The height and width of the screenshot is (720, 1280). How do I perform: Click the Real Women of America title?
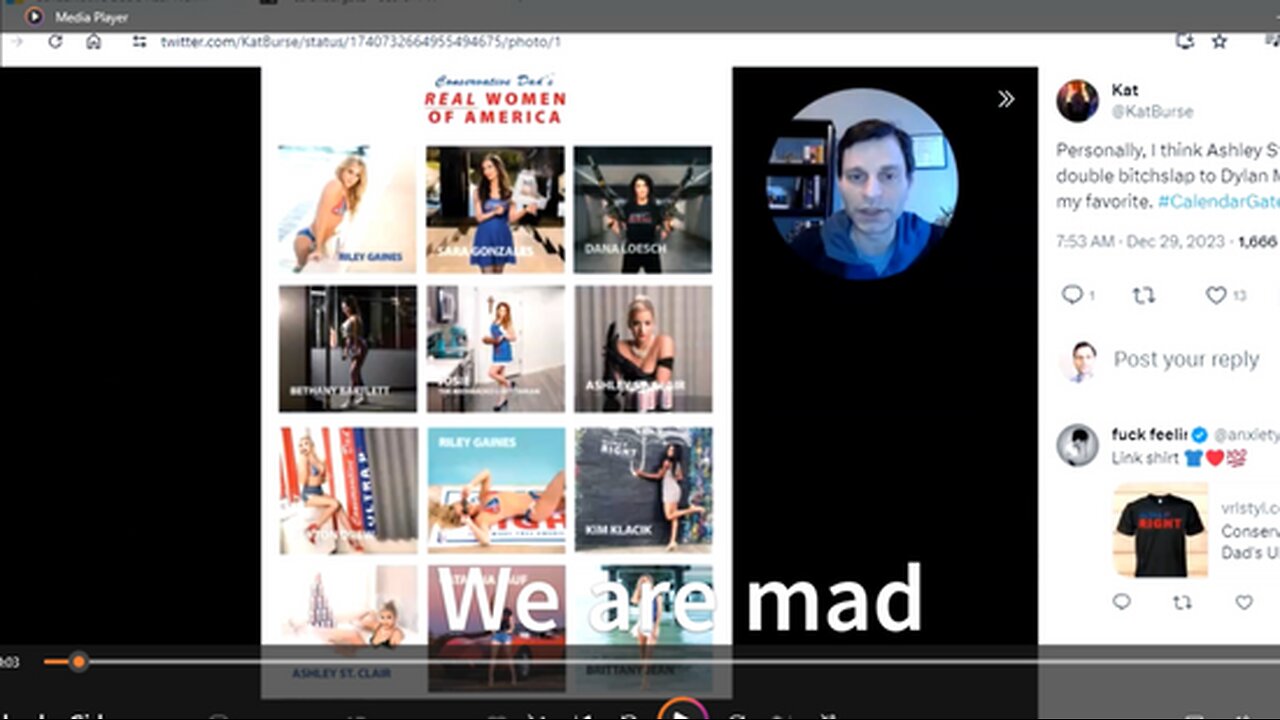[x=495, y=100]
